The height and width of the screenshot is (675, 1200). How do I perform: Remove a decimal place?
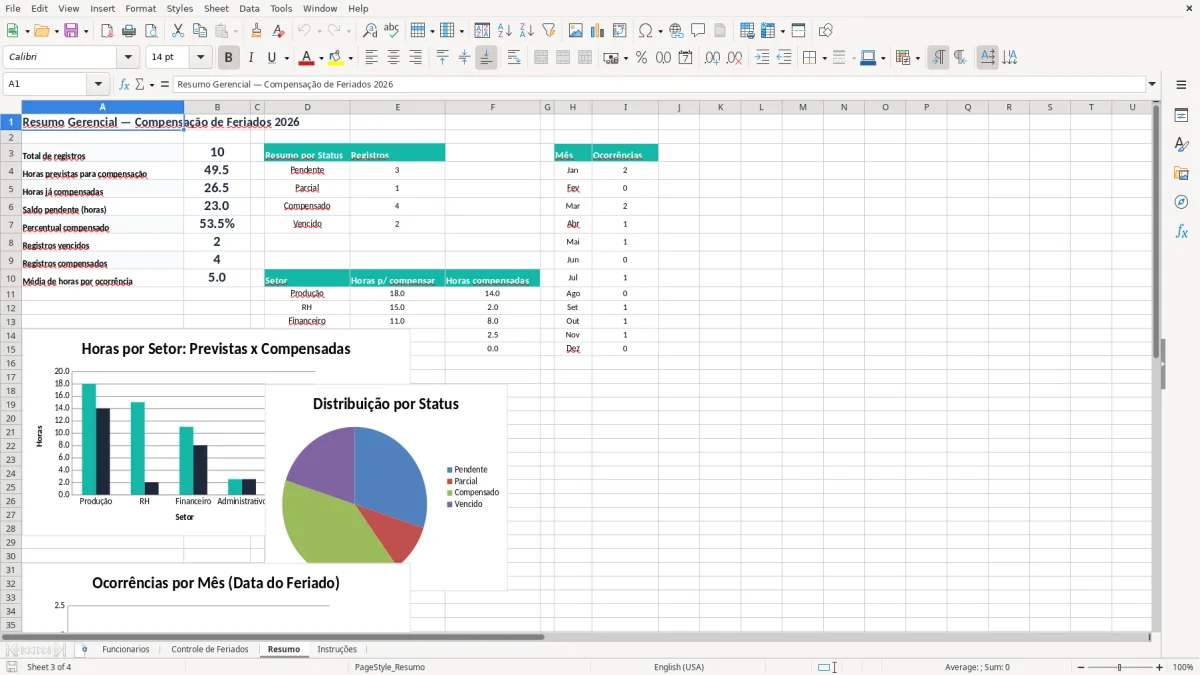[x=735, y=58]
